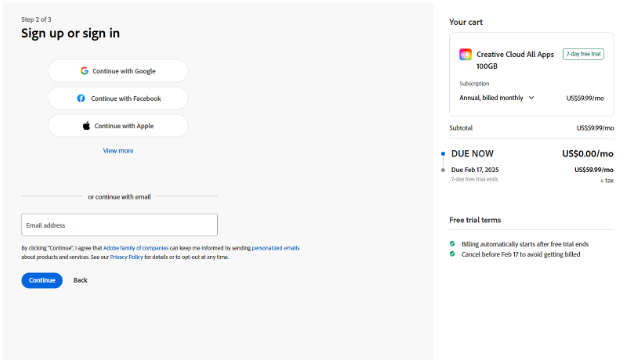
Task: Click the Creative Cloud All Apps 100GB title
Action: 515,60
